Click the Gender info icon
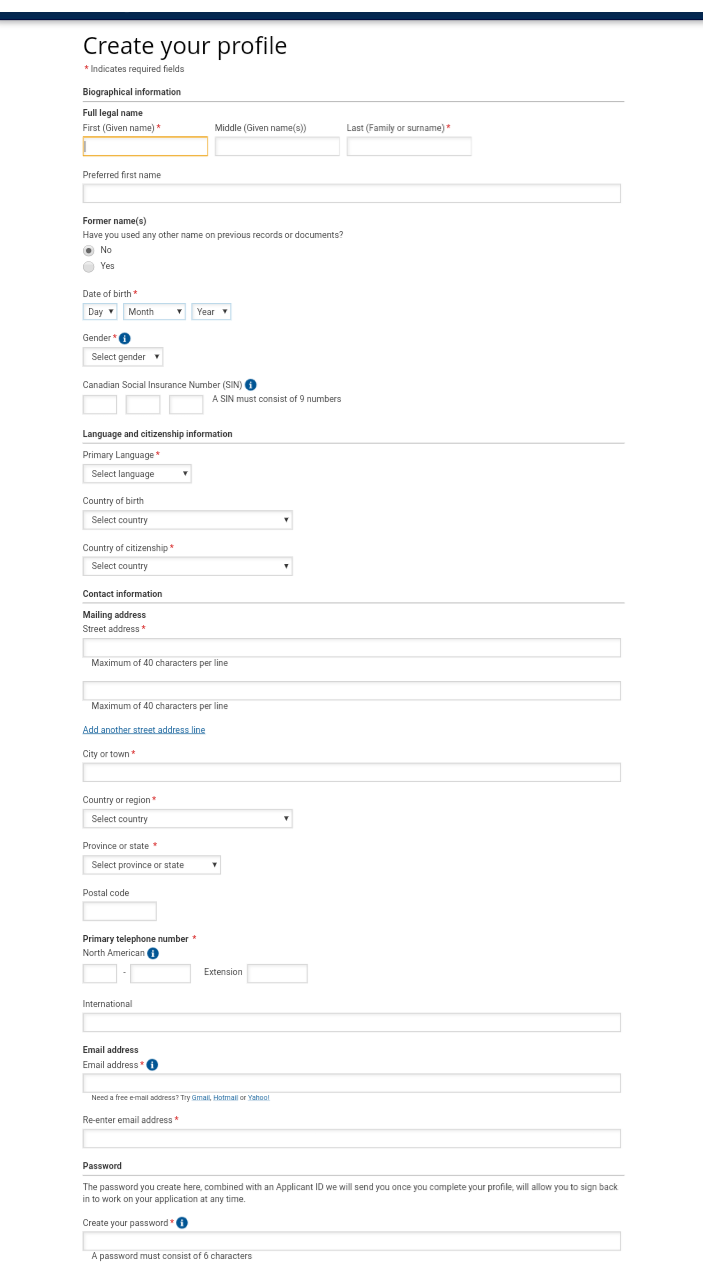The width and height of the screenshot is (703, 1271). (125, 339)
